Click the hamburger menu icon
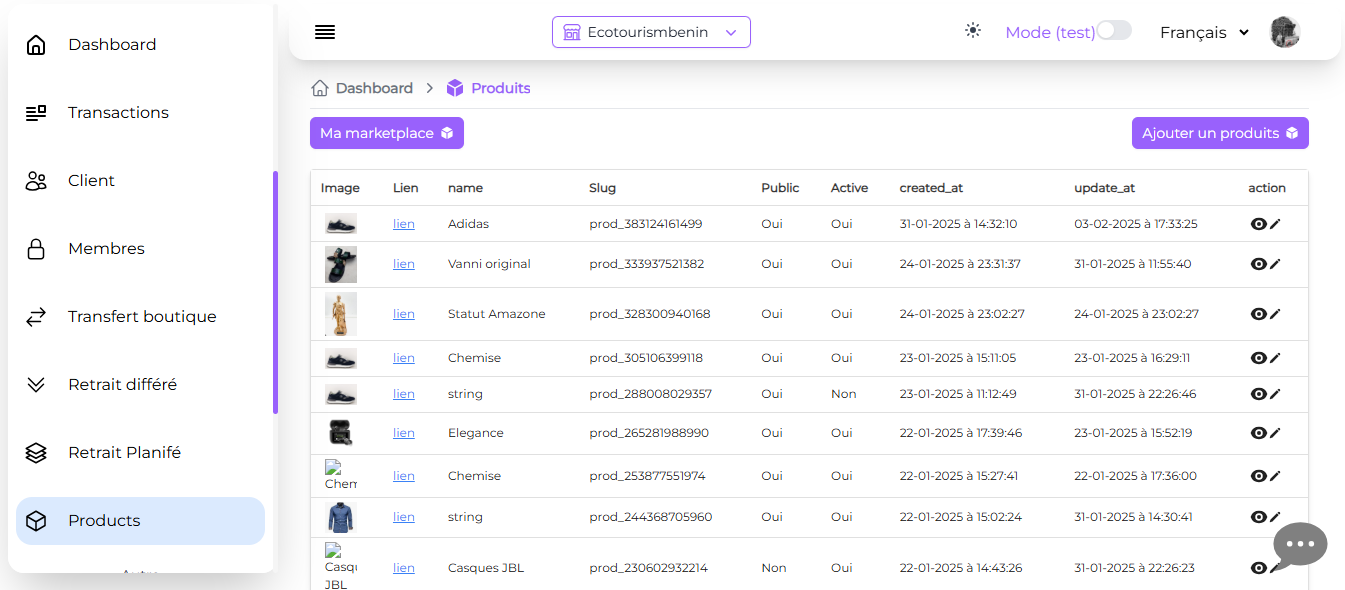The width and height of the screenshot is (1345, 590). click(324, 32)
